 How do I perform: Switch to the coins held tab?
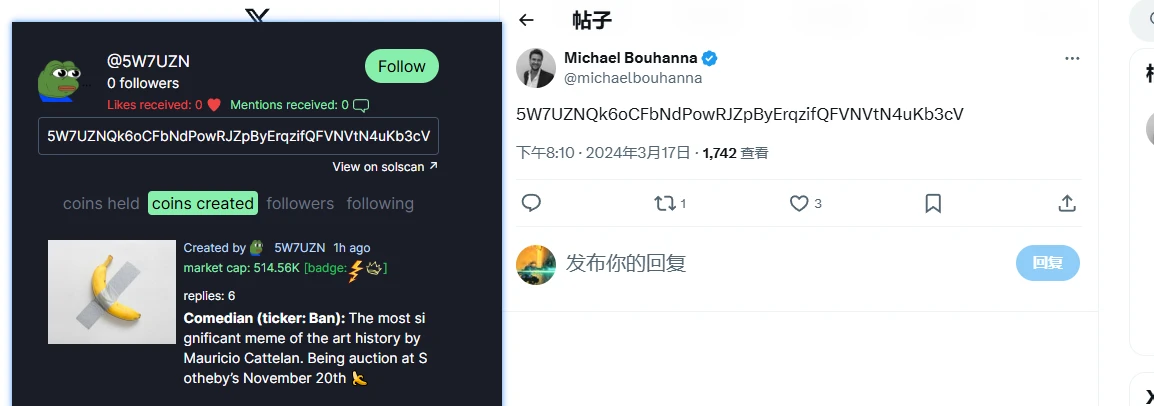(101, 203)
